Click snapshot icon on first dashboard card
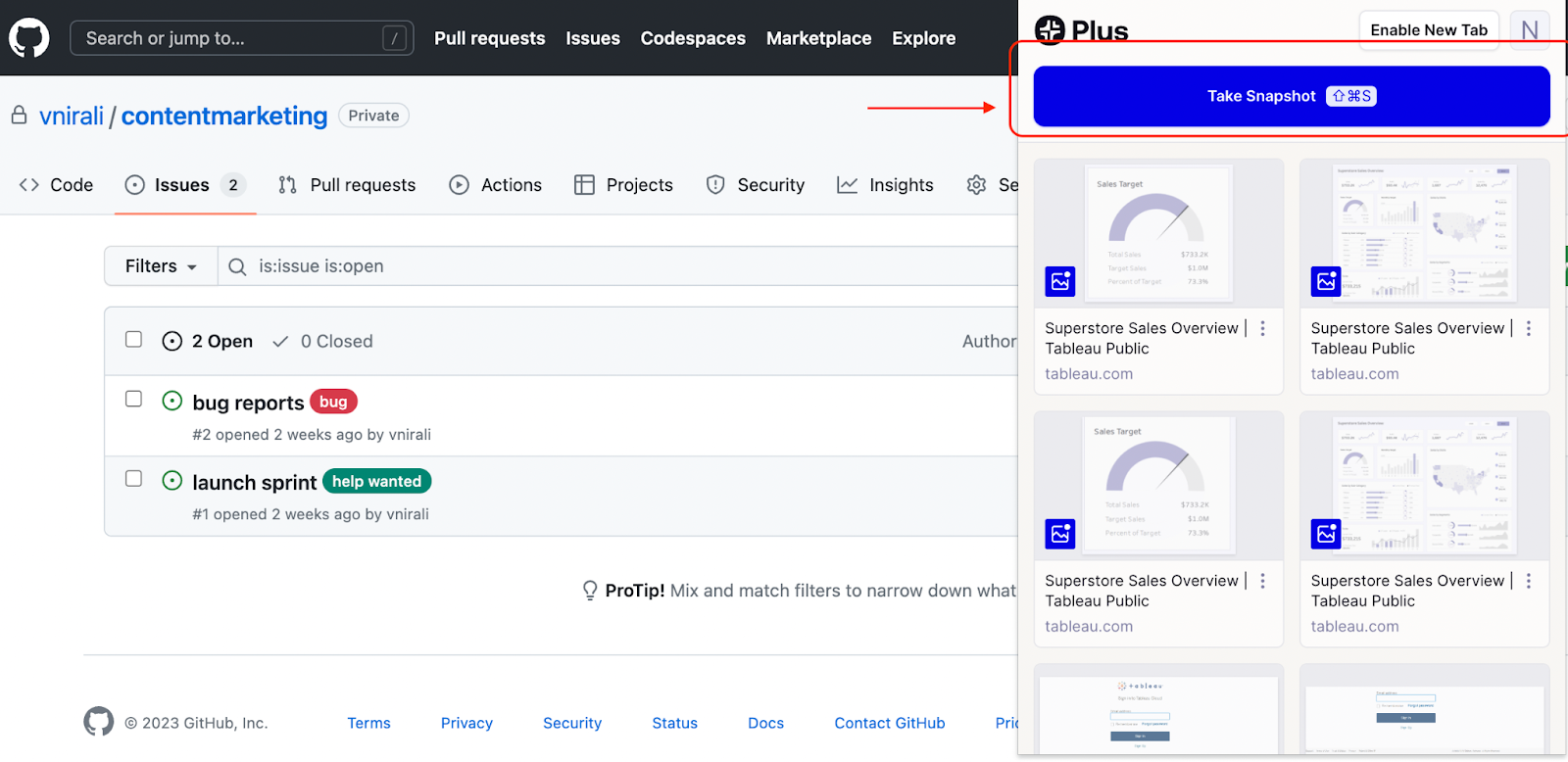 click(1326, 281)
